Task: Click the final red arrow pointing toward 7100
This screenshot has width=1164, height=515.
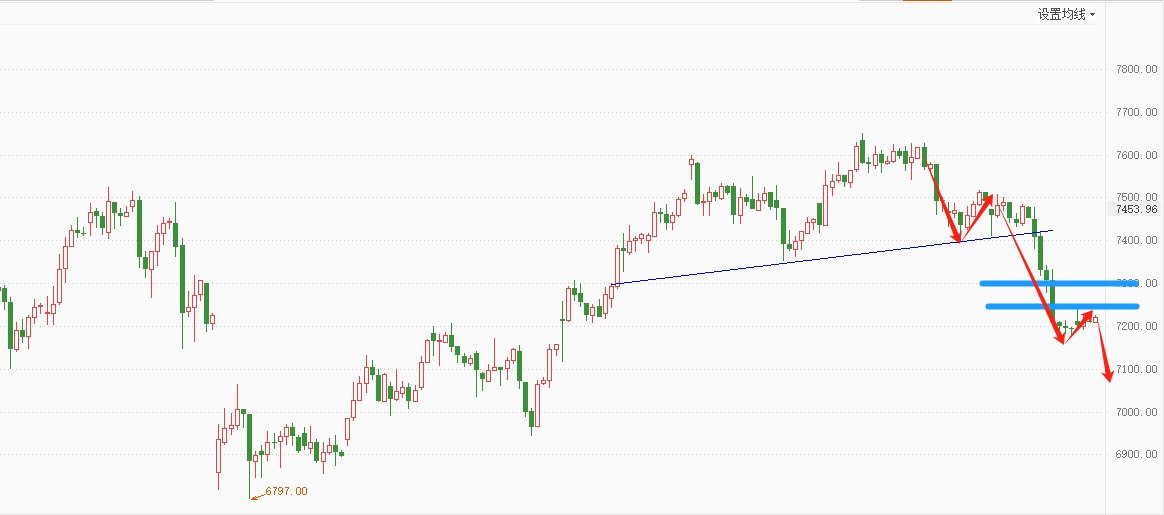Action: [1104, 350]
